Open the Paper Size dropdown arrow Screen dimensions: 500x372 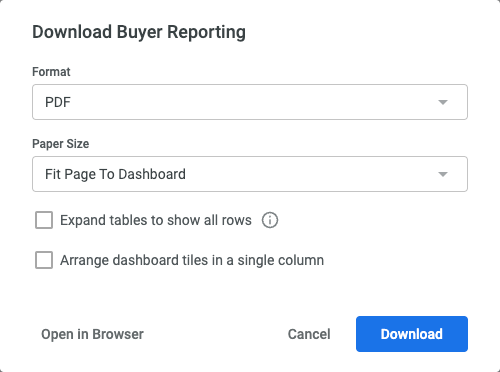[443, 174]
